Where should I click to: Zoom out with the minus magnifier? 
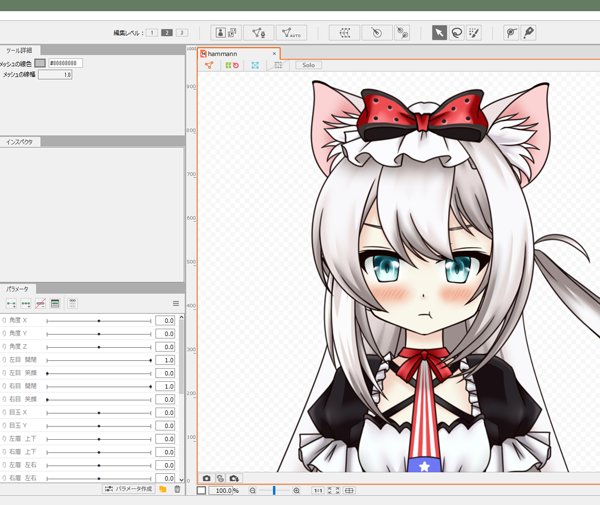[x=253, y=490]
